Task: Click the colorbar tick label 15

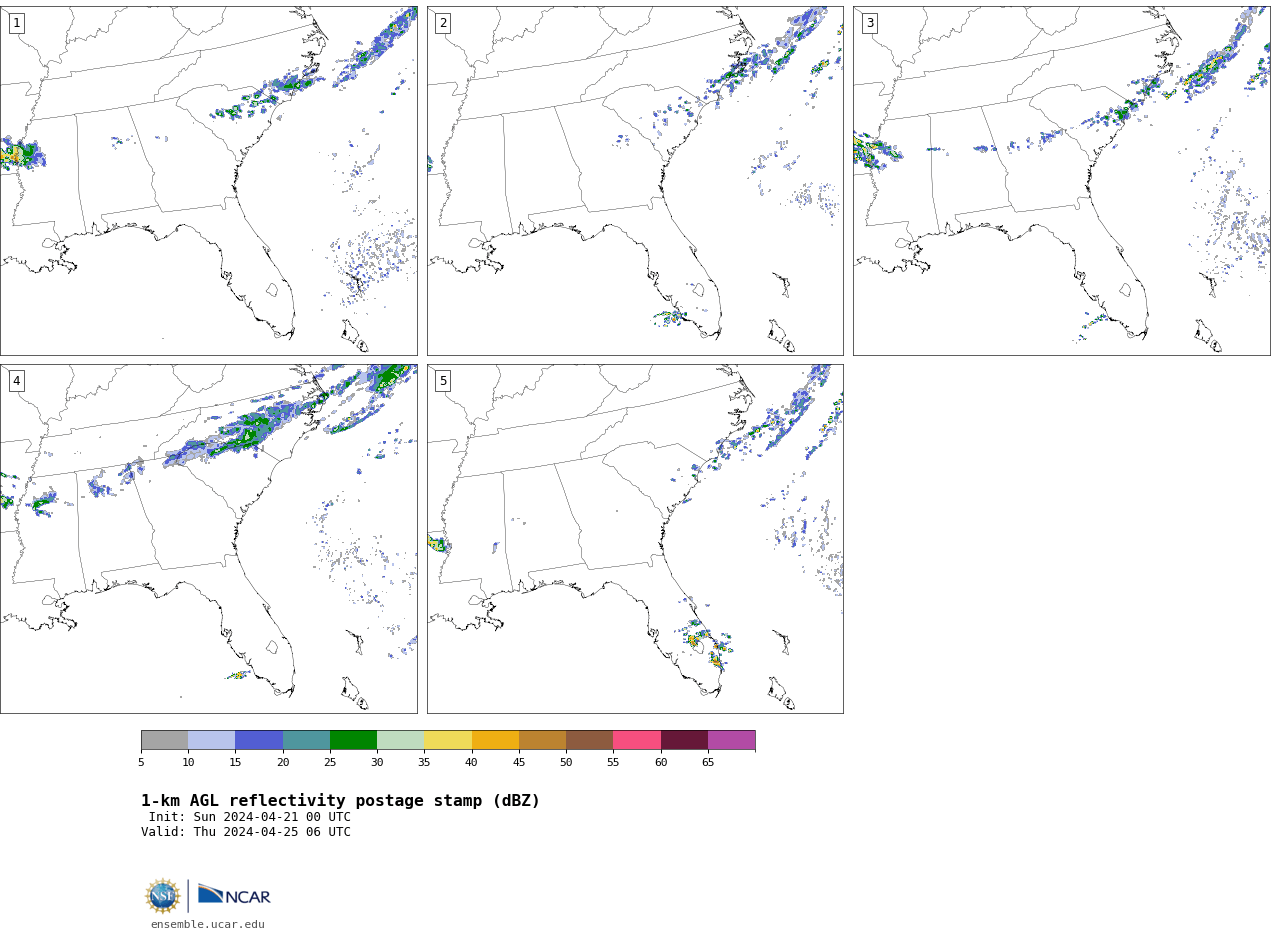Action: (235, 763)
